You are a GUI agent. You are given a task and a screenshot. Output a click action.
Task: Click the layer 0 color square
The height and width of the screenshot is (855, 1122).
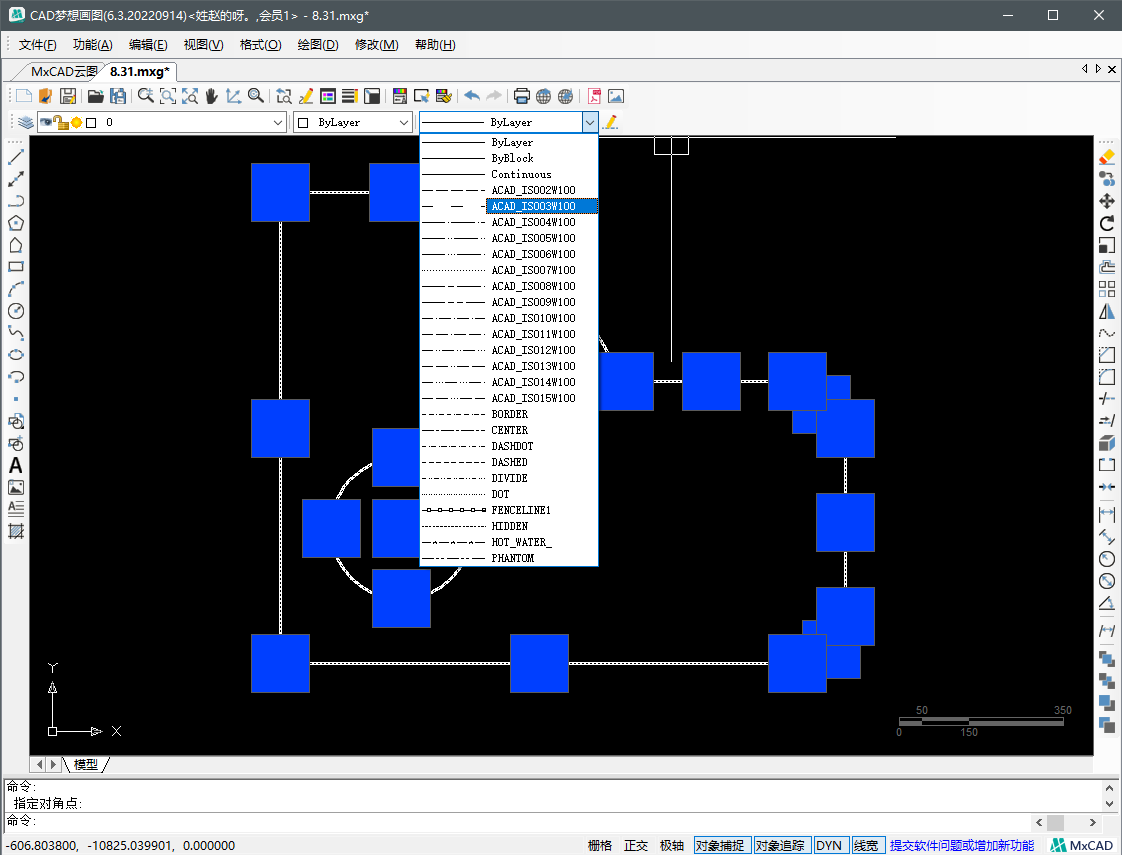click(x=91, y=122)
